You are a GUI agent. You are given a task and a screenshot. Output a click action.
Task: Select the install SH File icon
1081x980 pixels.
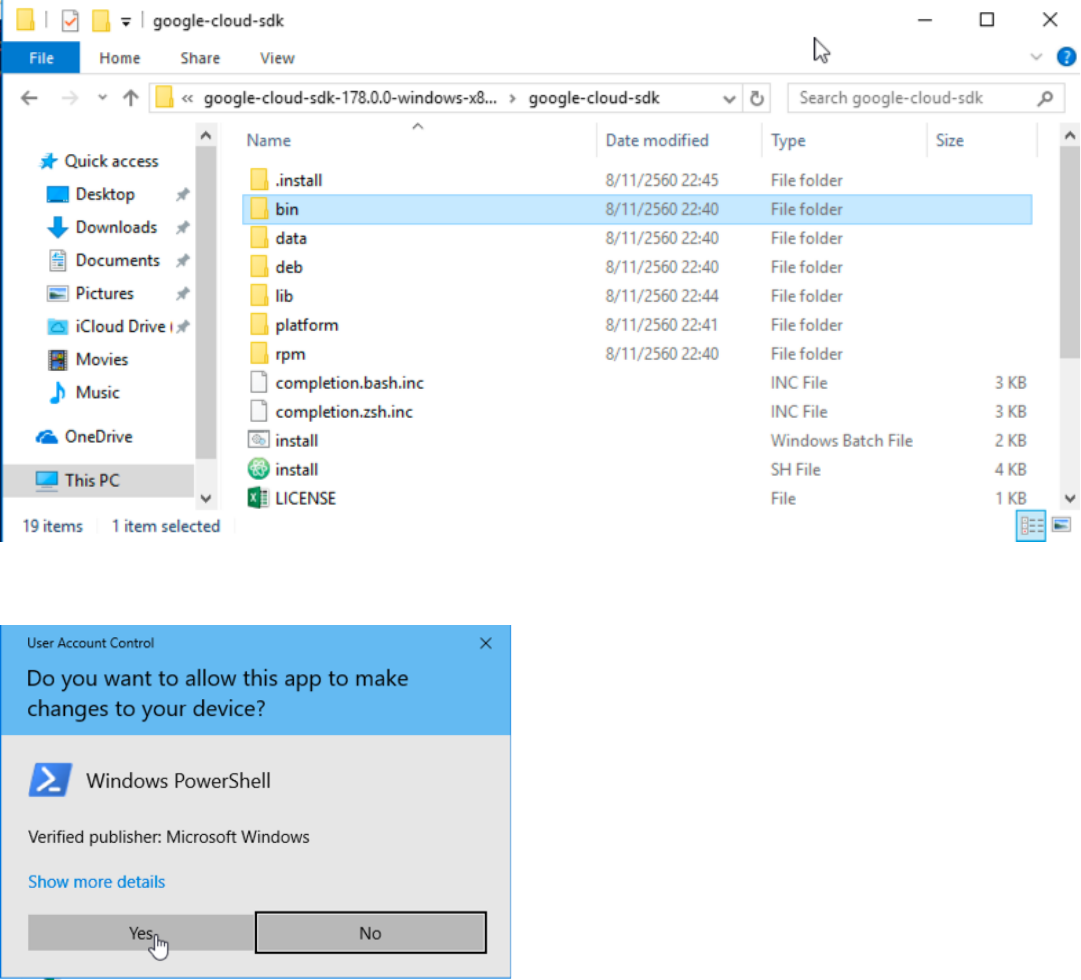[259, 469]
